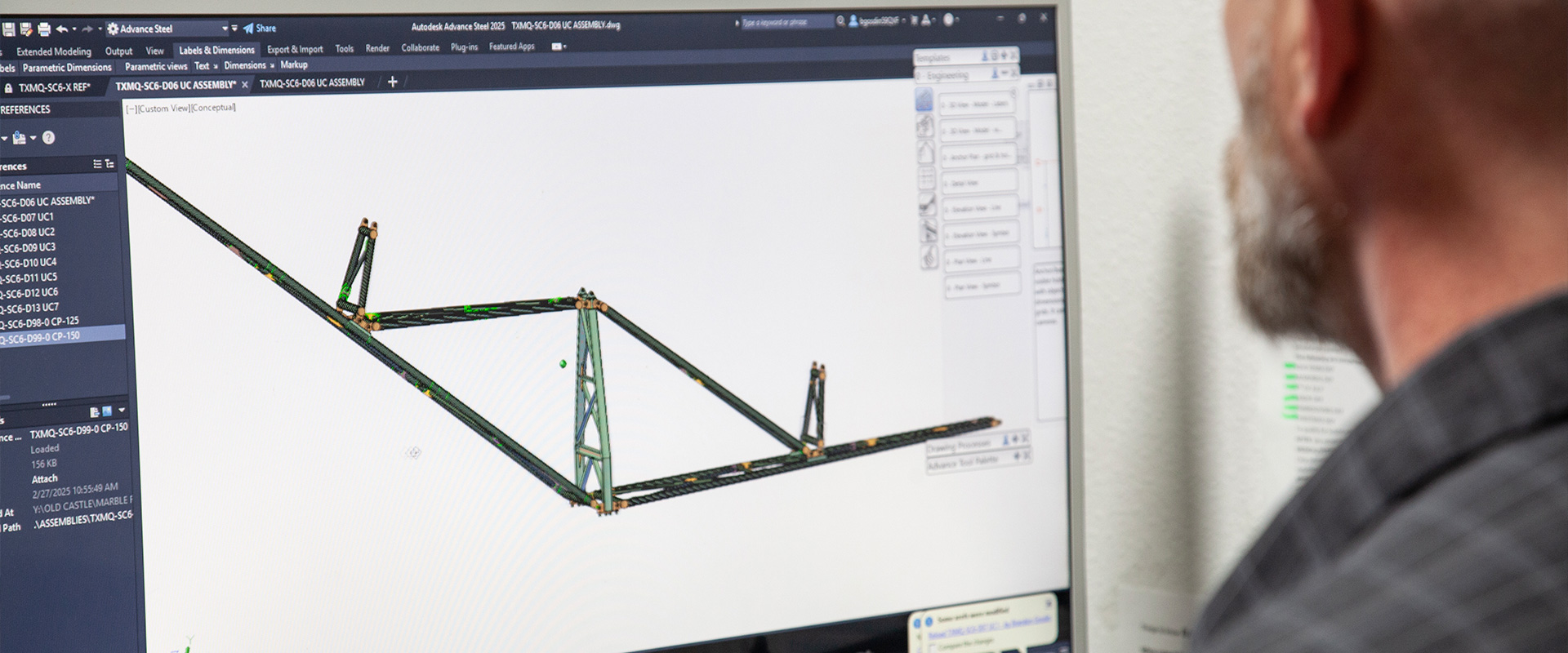Switch references to list view icon
1568x653 pixels.
(x=97, y=164)
